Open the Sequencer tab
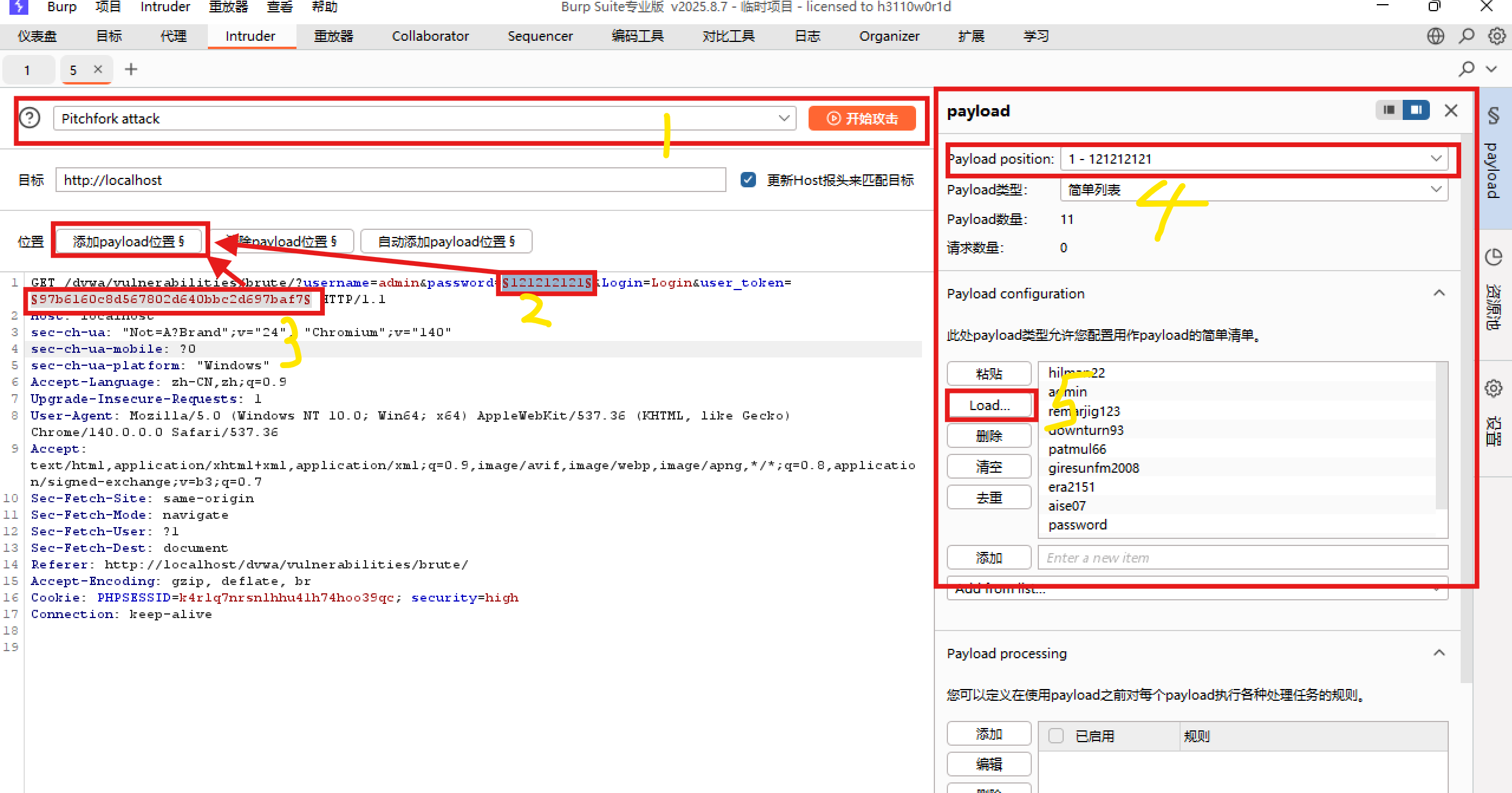 click(x=540, y=36)
